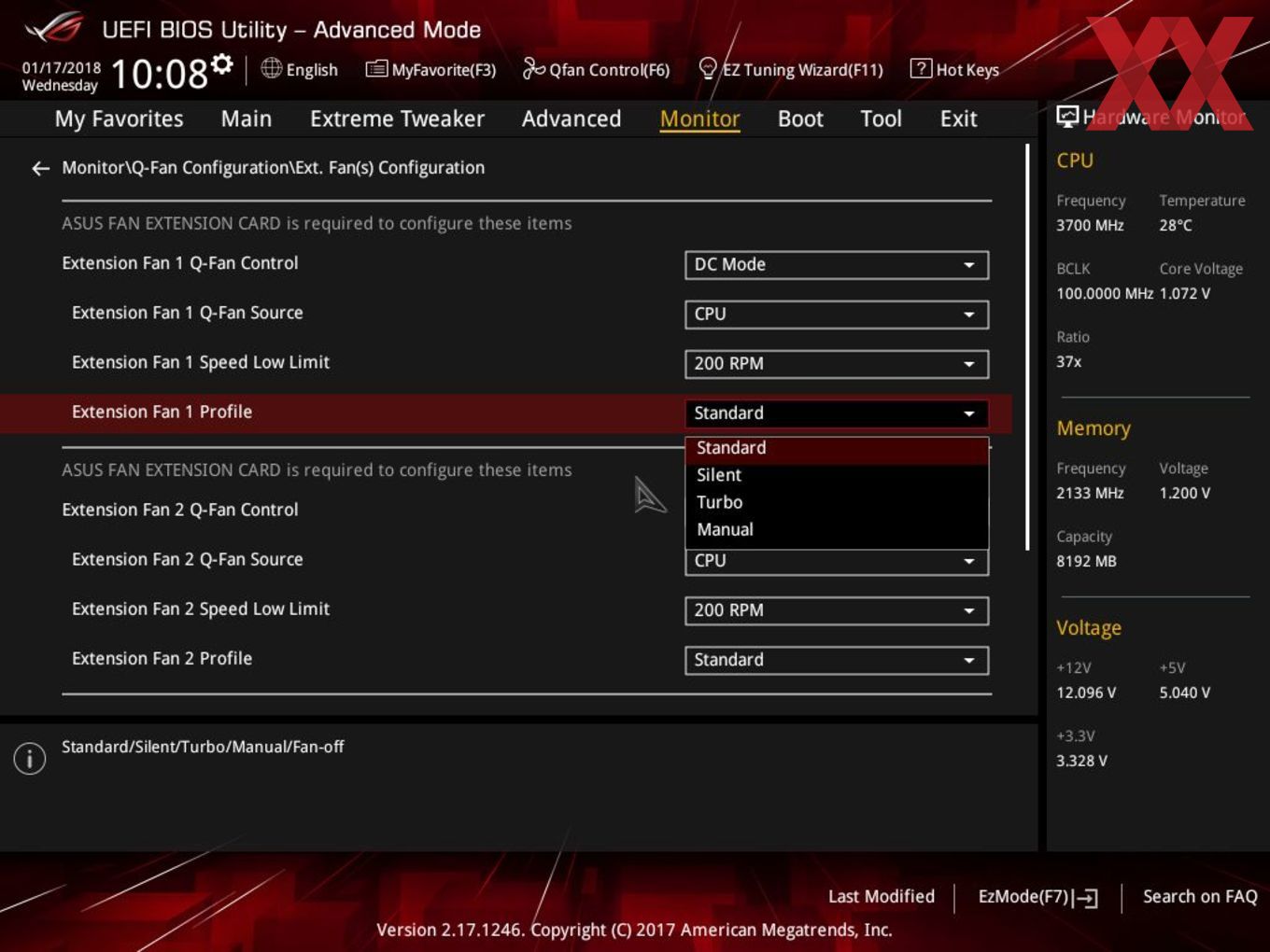
Task: Select the Extension Fan 2 Q-Fan Control label
Action: tap(180, 511)
